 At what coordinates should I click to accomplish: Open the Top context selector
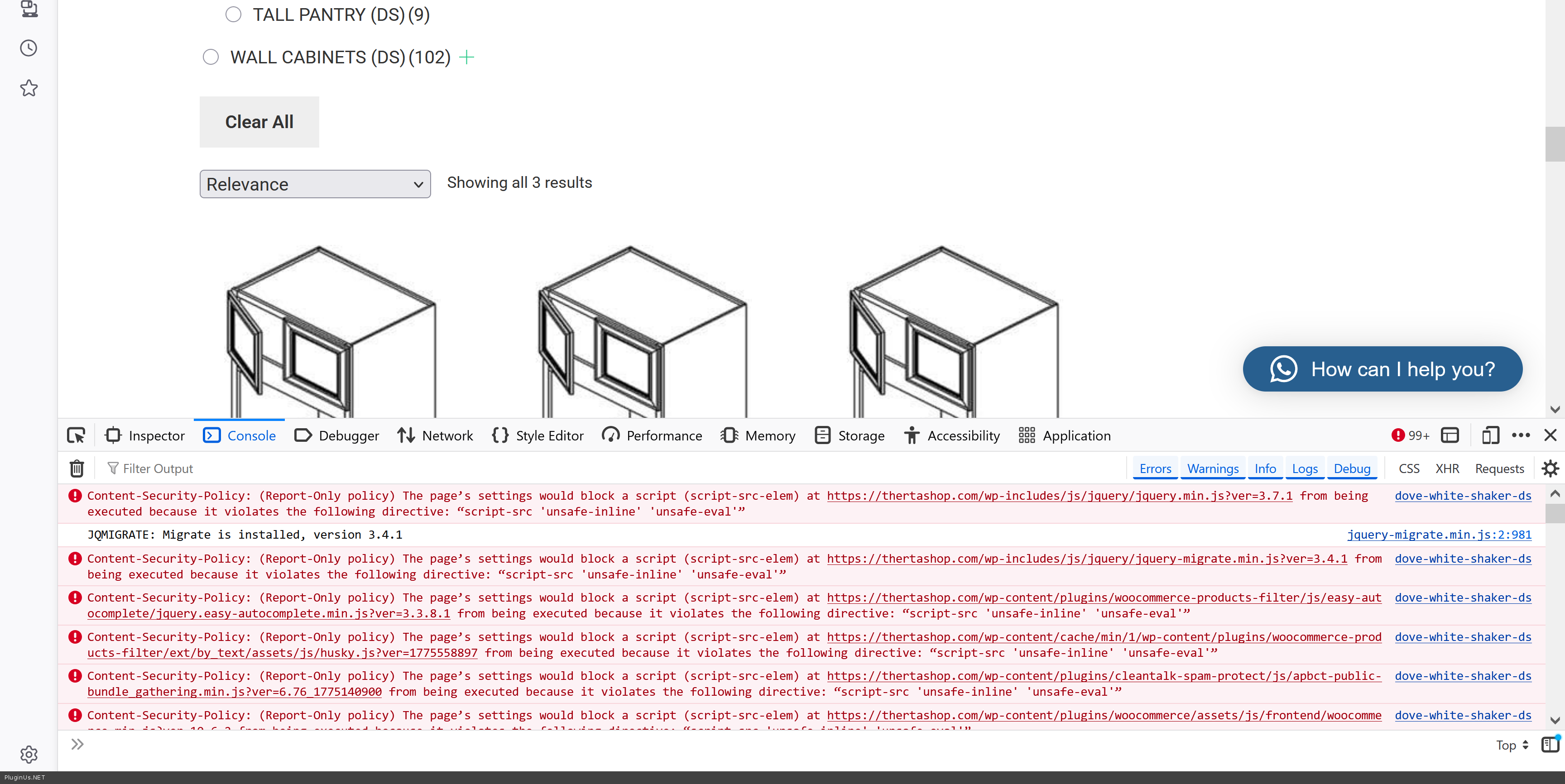tap(1512, 745)
